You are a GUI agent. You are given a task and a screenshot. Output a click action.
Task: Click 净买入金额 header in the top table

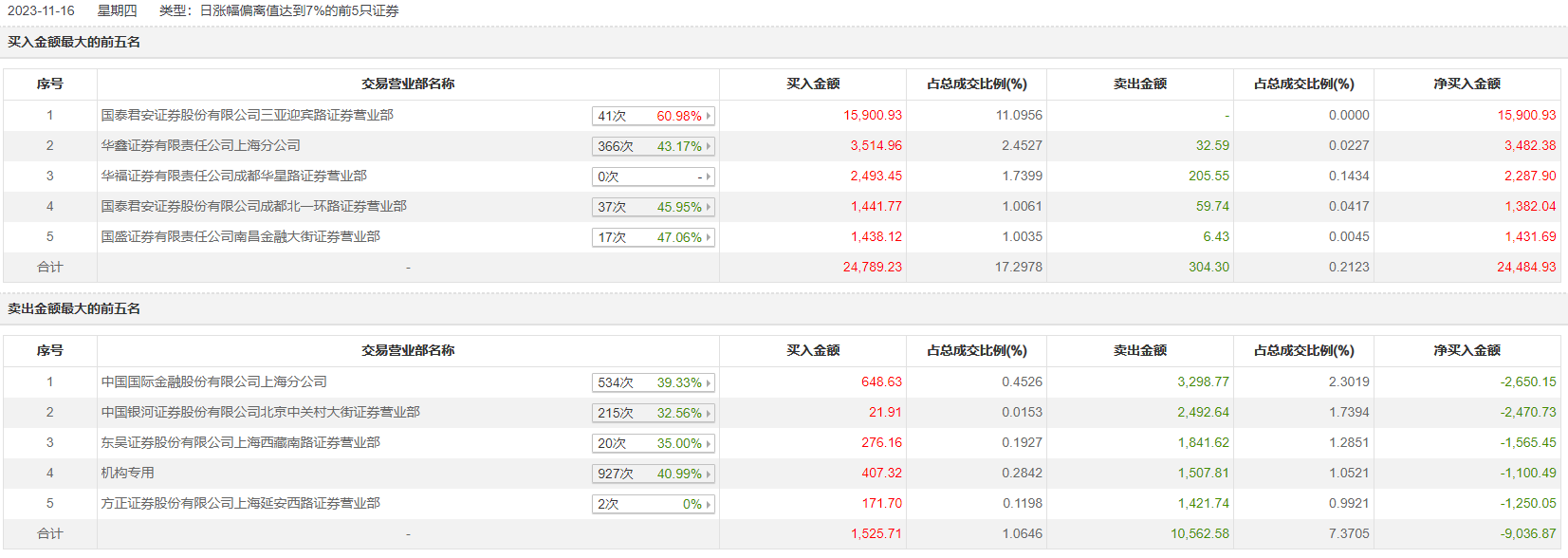(1467, 84)
